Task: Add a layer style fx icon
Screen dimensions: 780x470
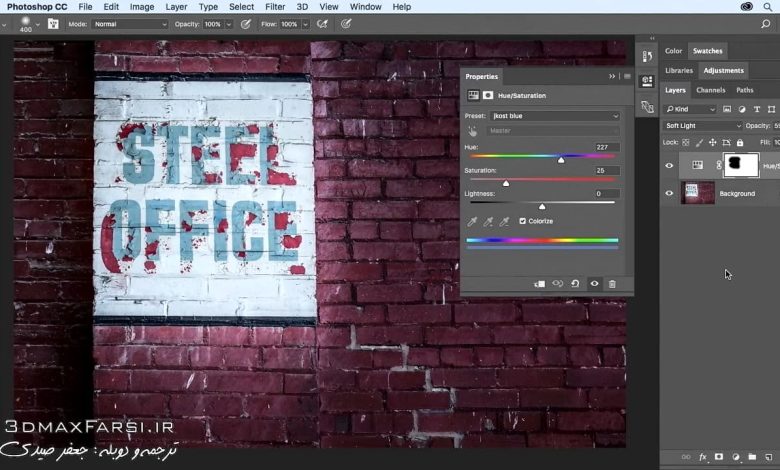Action: [703, 457]
